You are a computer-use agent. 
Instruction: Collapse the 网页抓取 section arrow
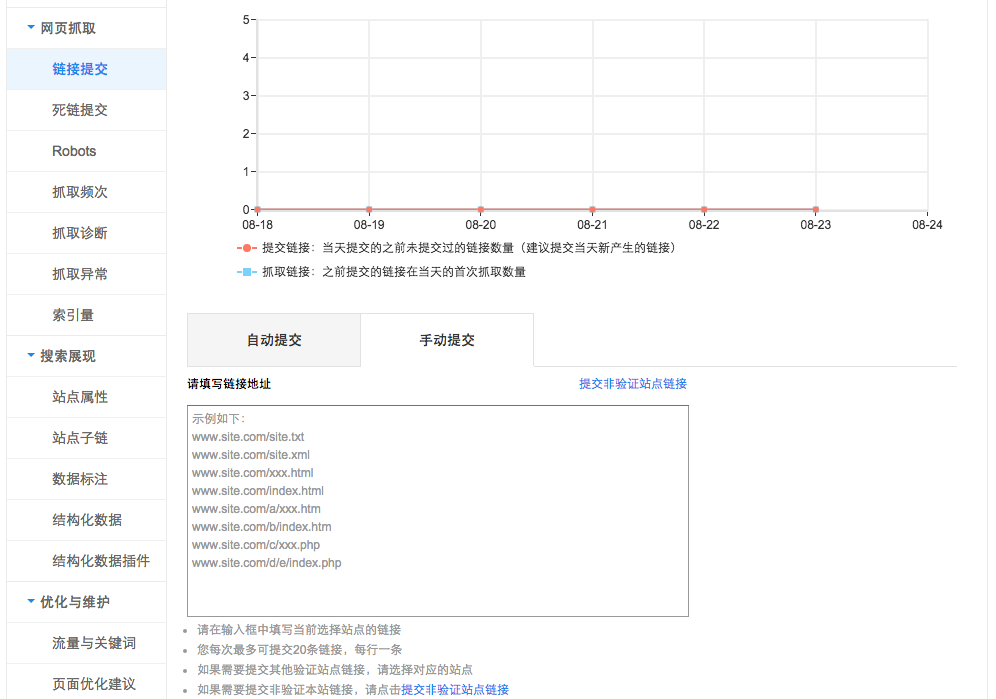pyautogui.click(x=31, y=28)
